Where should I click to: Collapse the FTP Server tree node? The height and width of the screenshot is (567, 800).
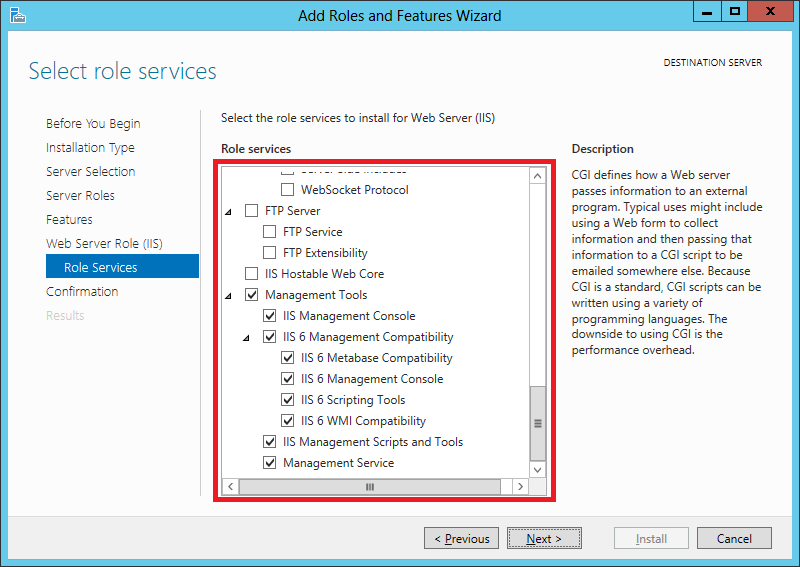[x=229, y=211]
